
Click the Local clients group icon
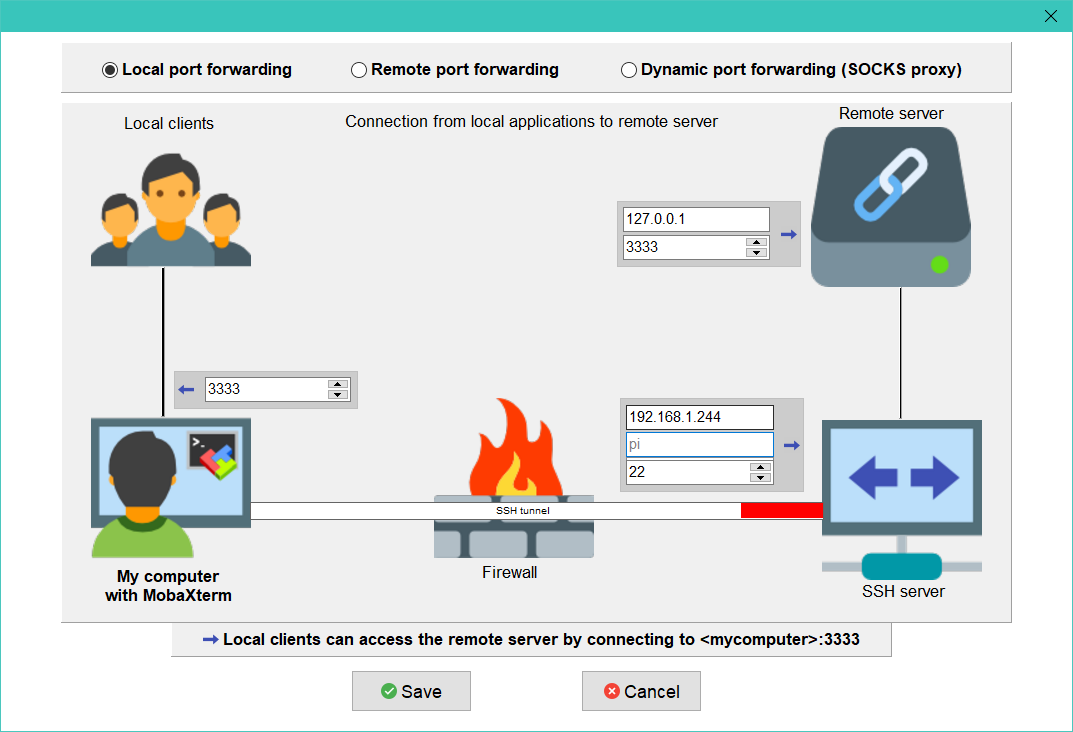click(170, 210)
